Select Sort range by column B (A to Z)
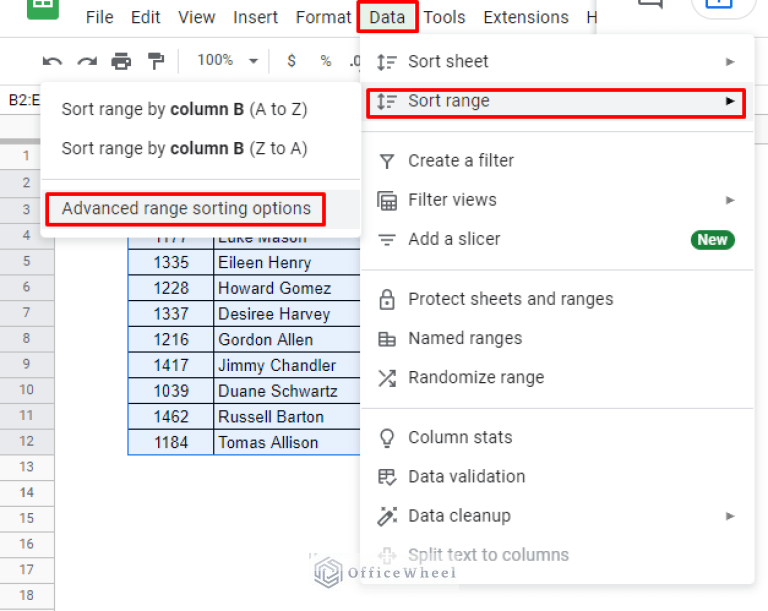 184,109
